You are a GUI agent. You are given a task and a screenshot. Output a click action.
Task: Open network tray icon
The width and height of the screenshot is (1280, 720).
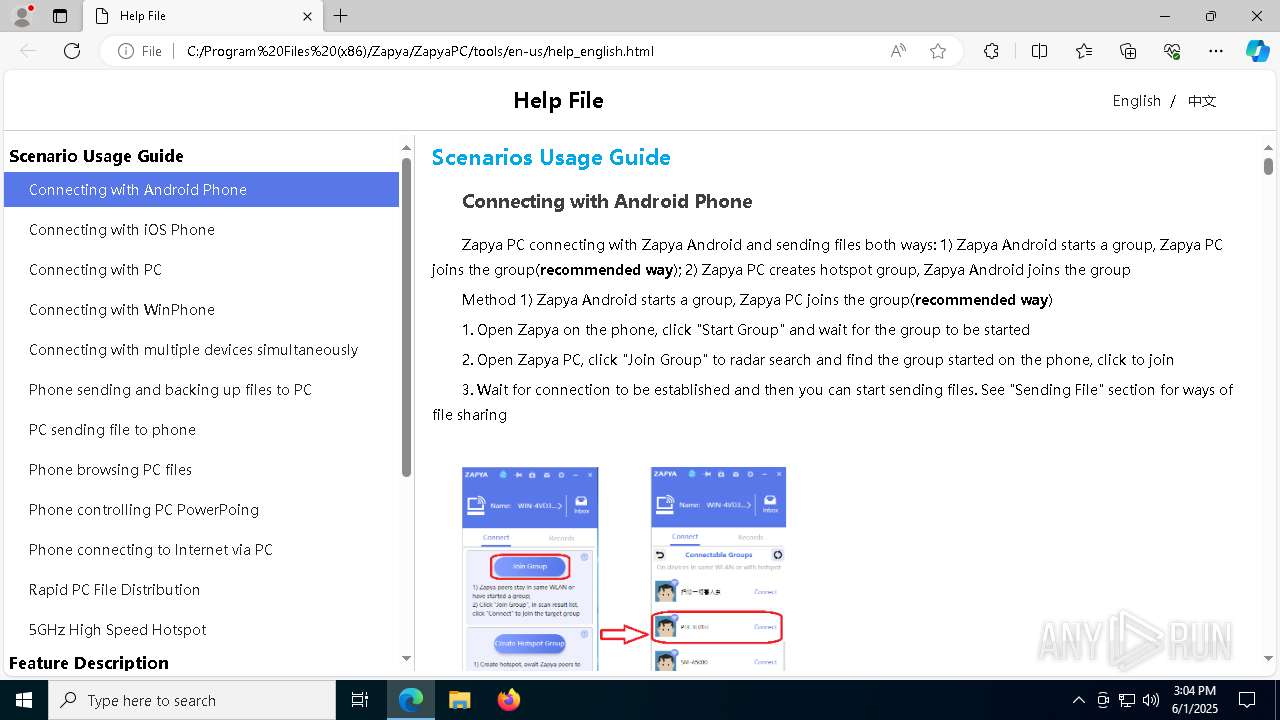coord(1127,700)
